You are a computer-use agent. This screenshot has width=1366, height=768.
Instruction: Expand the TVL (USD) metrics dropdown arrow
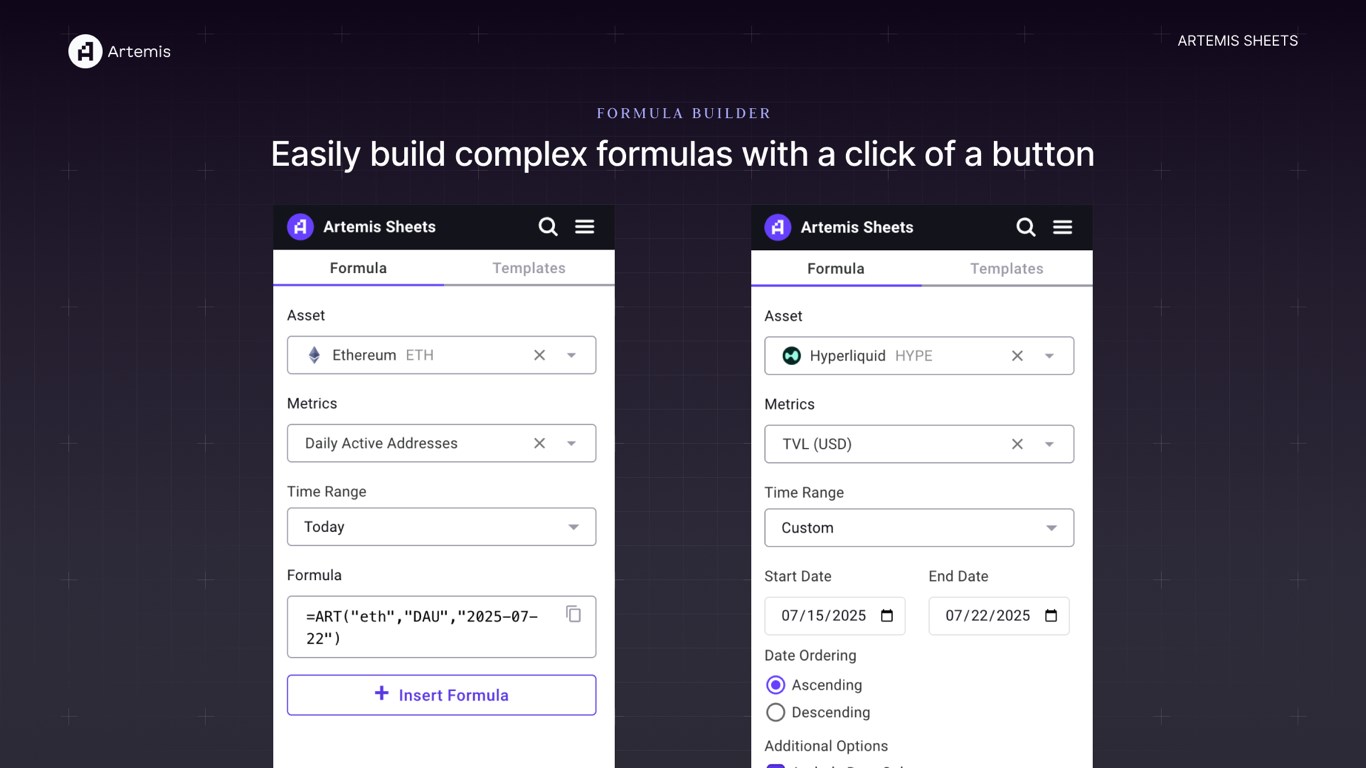(1050, 444)
